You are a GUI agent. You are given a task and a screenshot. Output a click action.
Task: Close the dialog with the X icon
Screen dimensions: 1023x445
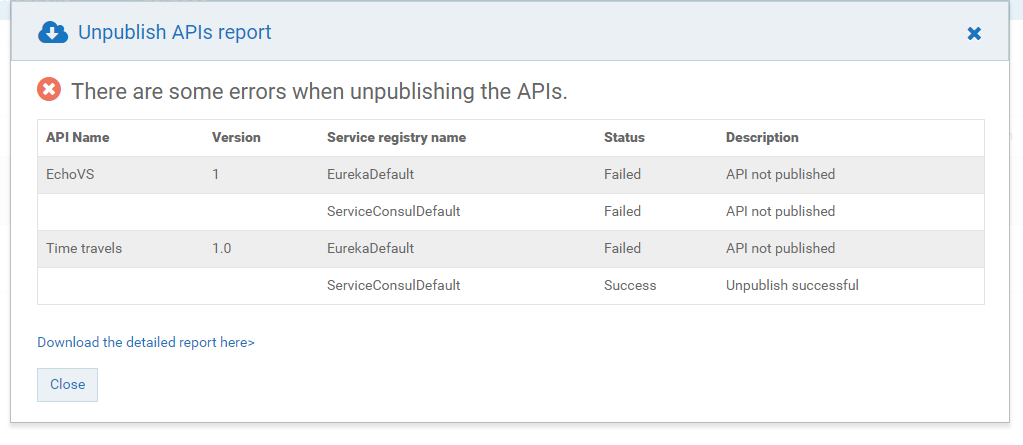(974, 34)
